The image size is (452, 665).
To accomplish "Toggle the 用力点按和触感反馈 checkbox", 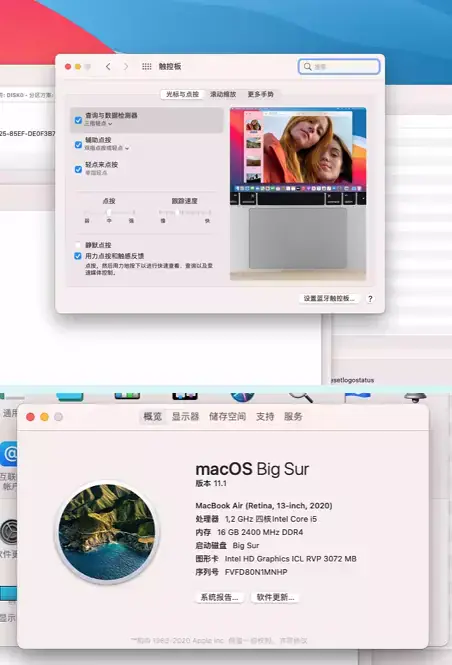I will tap(78, 256).
